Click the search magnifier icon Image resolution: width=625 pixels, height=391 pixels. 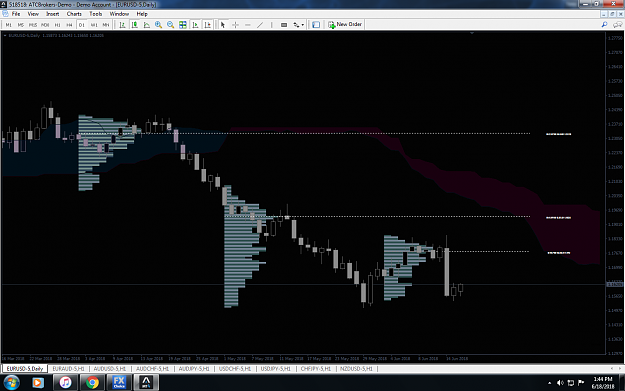(x=604, y=25)
